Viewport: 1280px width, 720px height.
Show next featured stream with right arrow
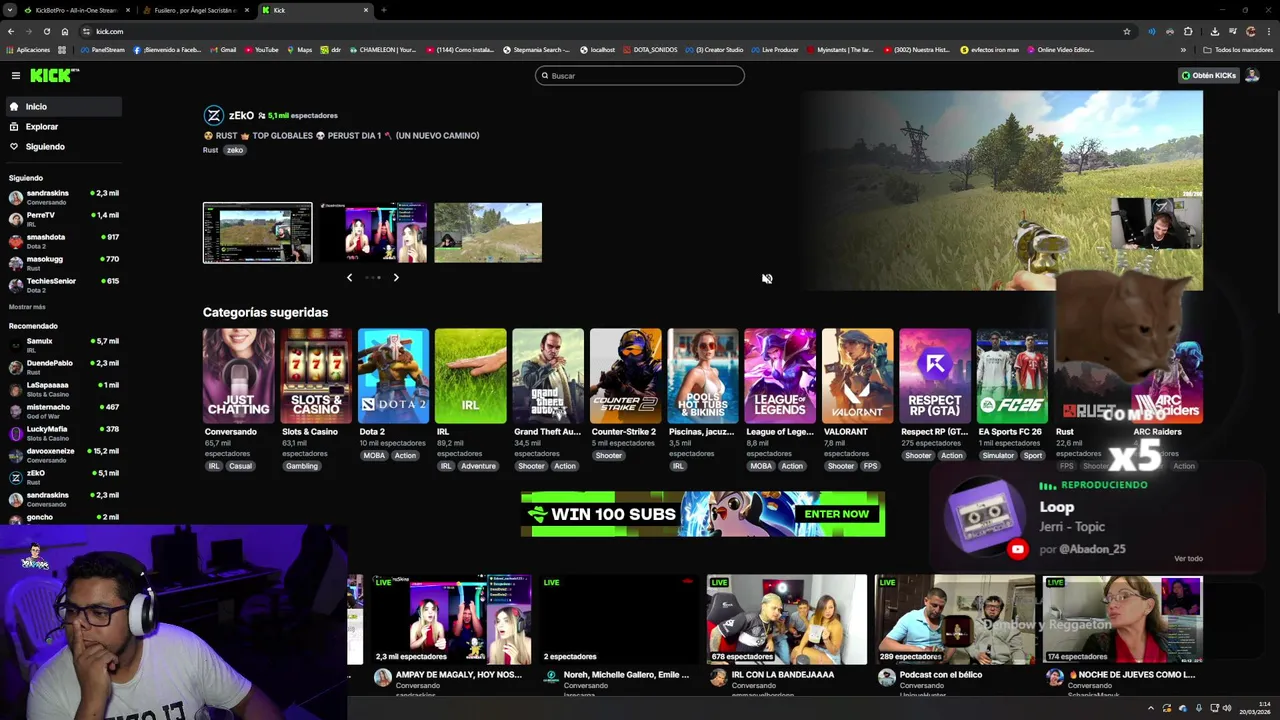tap(396, 277)
